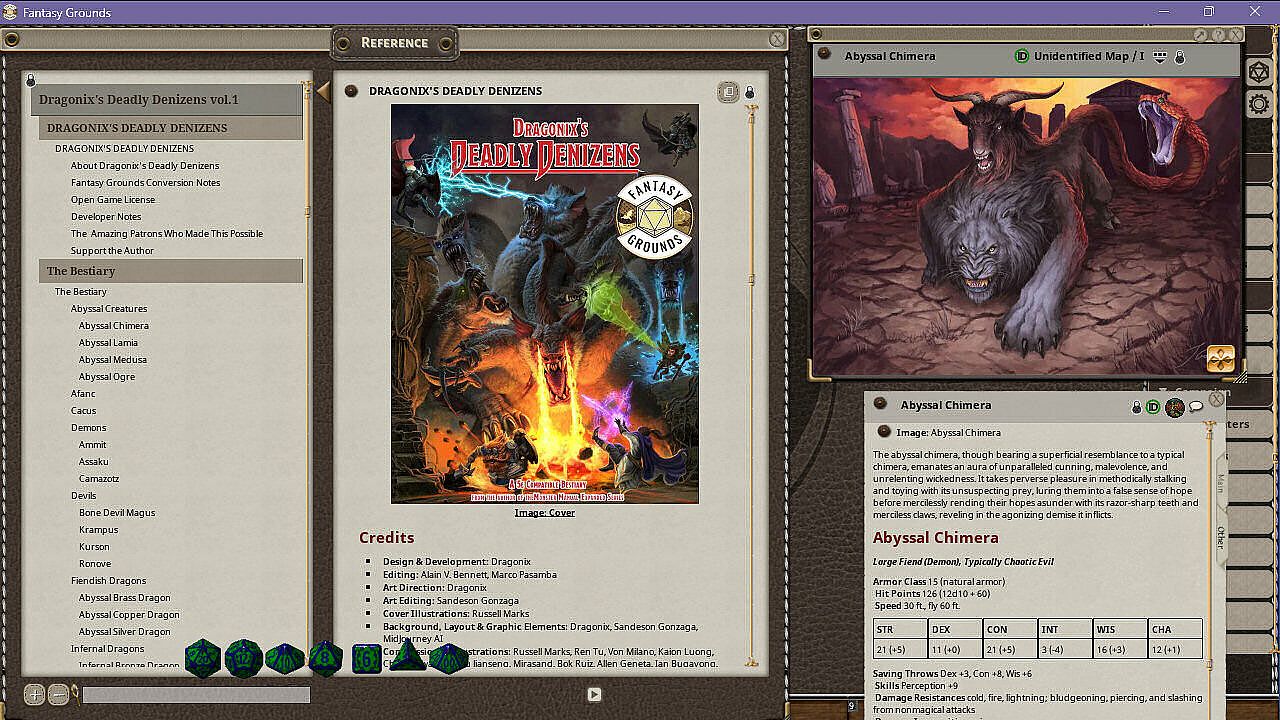
Task: Open Developer Notes entry
Action: 106,217
